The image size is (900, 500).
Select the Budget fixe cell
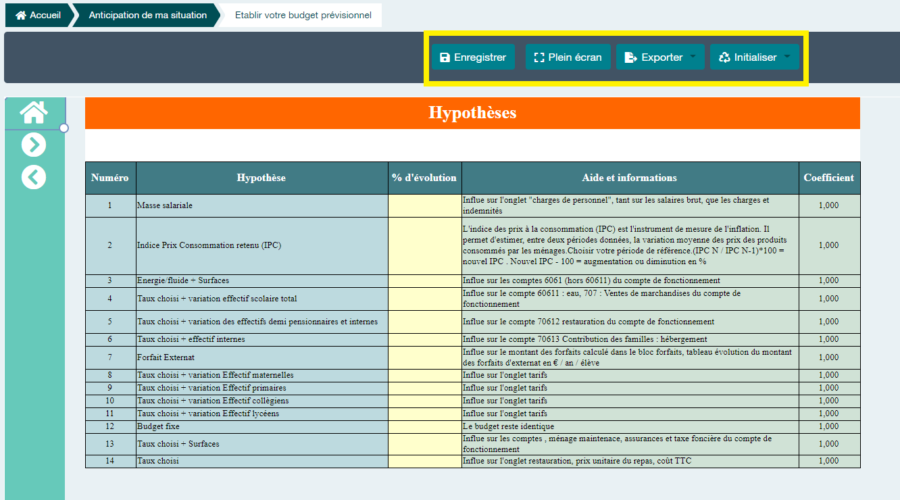pos(262,427)
